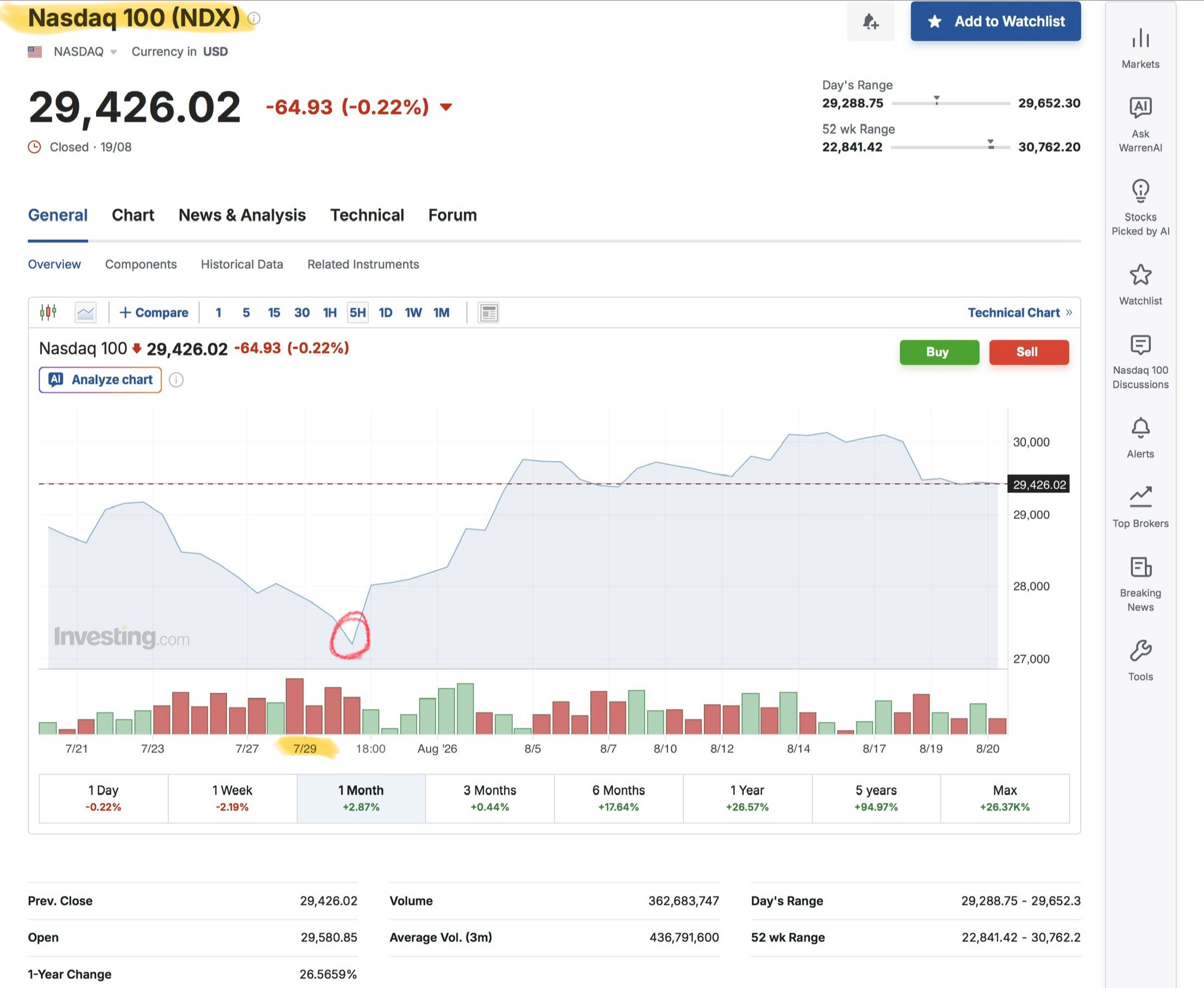Click the chart news layout icon

pyautogui.click(x=488, y=313)
